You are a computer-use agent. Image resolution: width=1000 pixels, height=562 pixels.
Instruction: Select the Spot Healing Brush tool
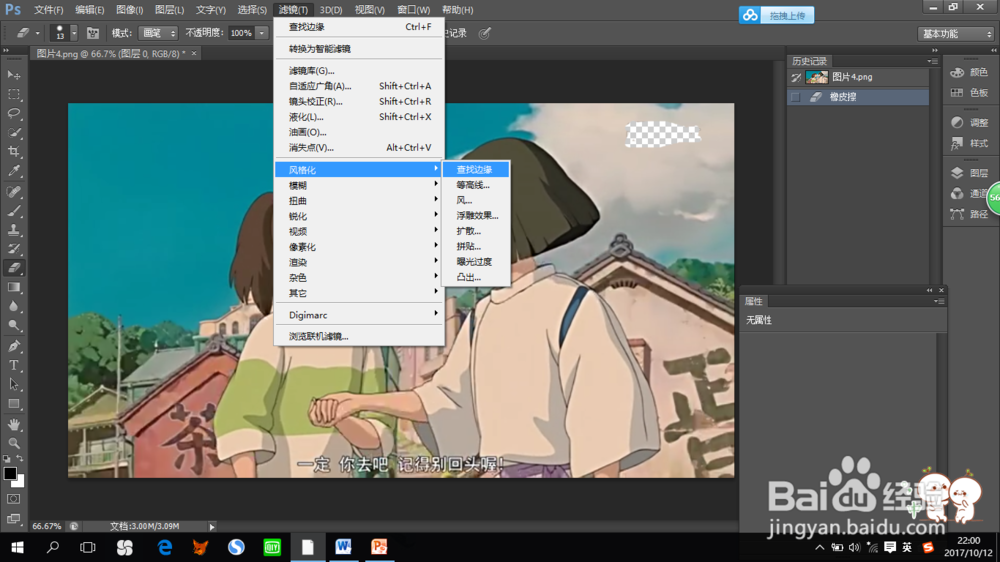click(x=13, y=191)
